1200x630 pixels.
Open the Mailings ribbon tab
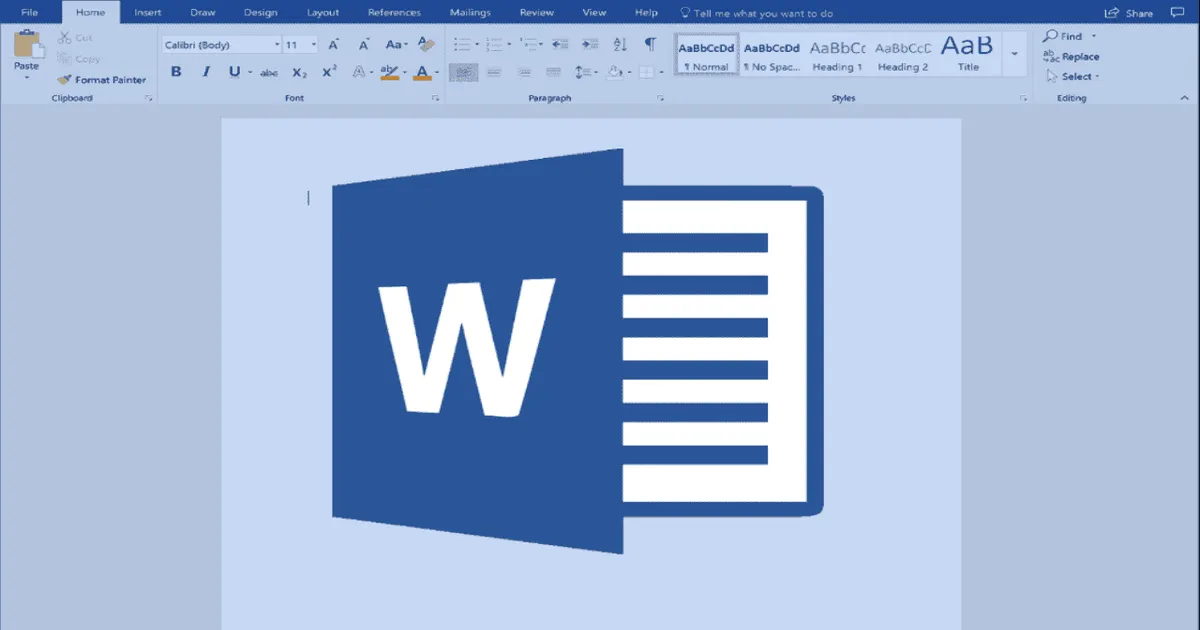(x=470, y=12)
